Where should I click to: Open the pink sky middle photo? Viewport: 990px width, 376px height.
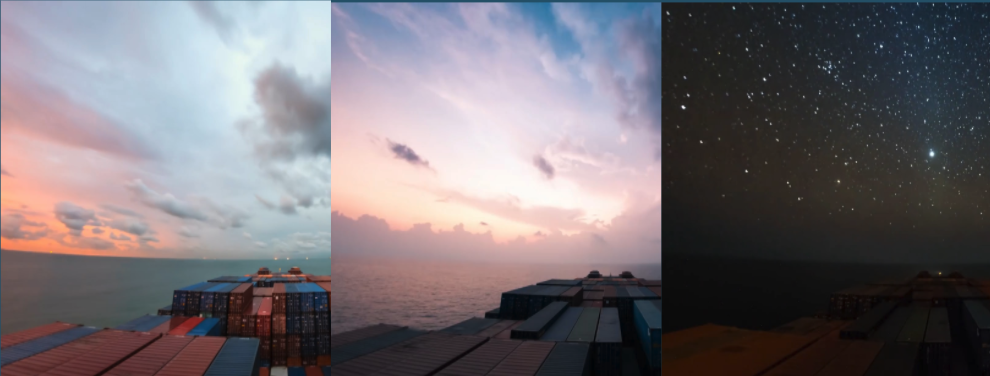click(496, 189)
